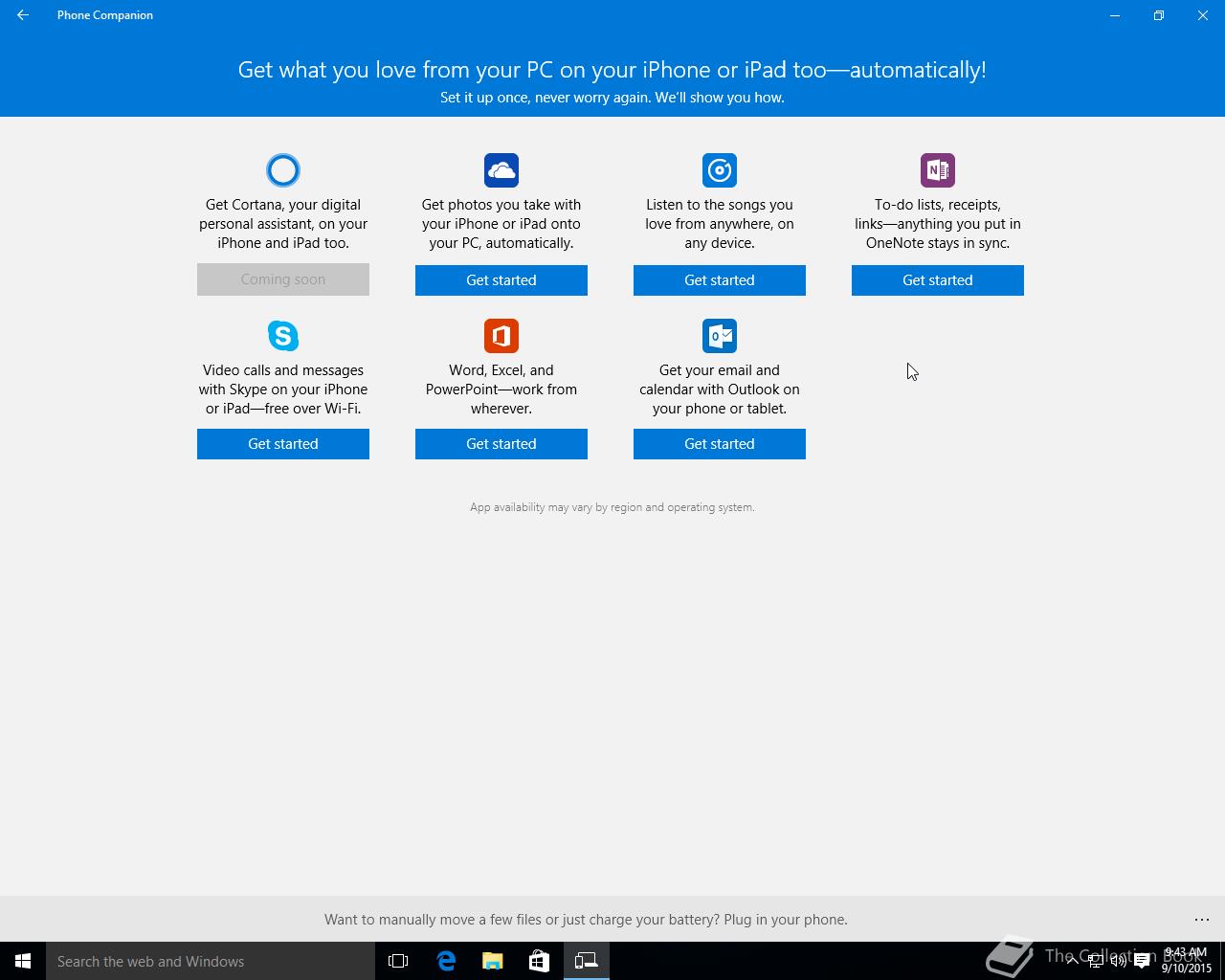Open File Explorer from the taskbar

tap(493, 961)
